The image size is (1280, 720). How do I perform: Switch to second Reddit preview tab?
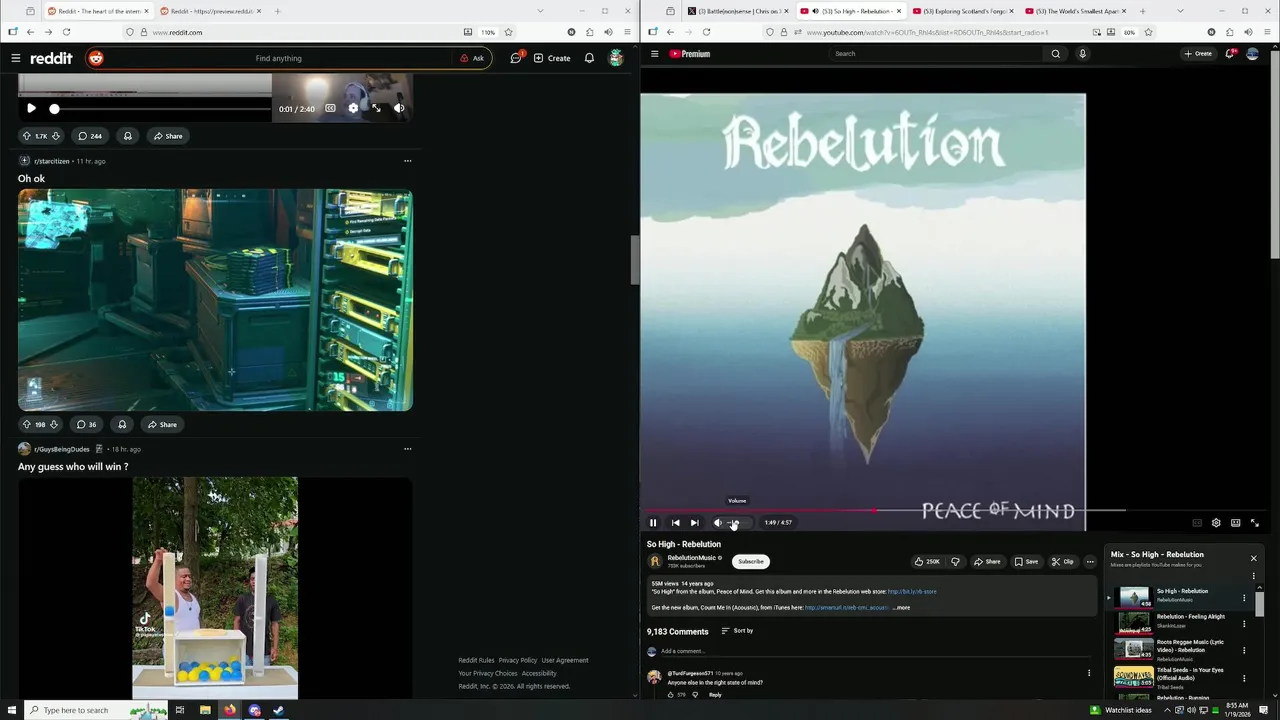click(211, 11)
